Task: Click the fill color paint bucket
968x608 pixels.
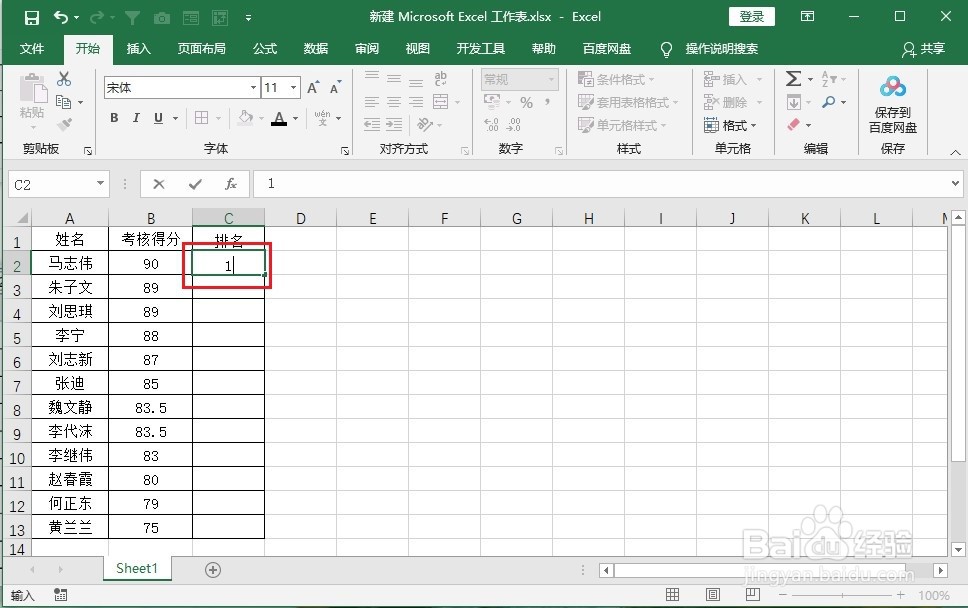Action: (x=246, y=117)
